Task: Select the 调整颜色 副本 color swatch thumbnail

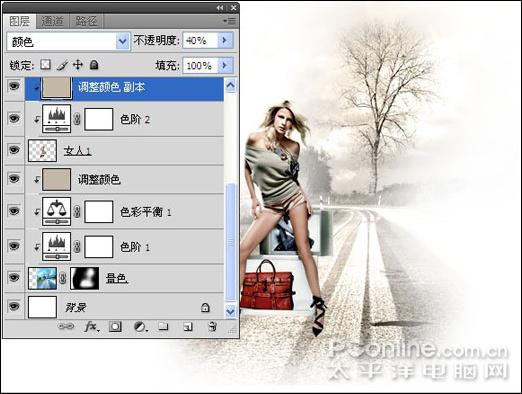Action: [x=57, y=88]
